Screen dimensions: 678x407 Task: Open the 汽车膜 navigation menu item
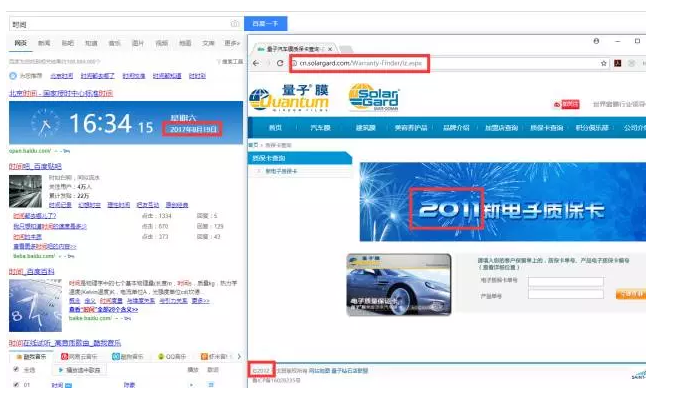pyautogui.click(x=320, y=128)
